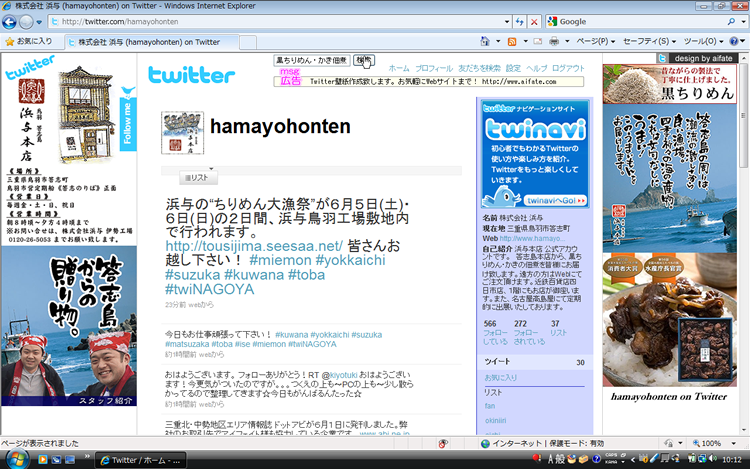
Task: Open the ページ(P) menu
Action: coord(596,42)
